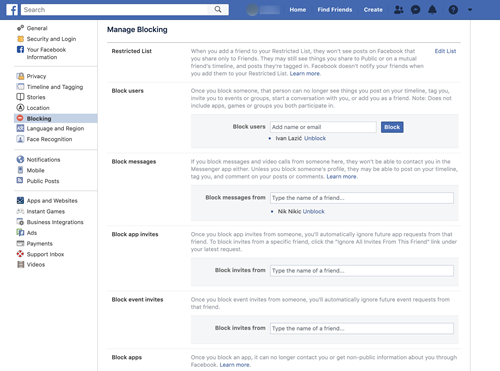Click the Face Recognition icon
The image size is (500, 371).
(20, 139)
